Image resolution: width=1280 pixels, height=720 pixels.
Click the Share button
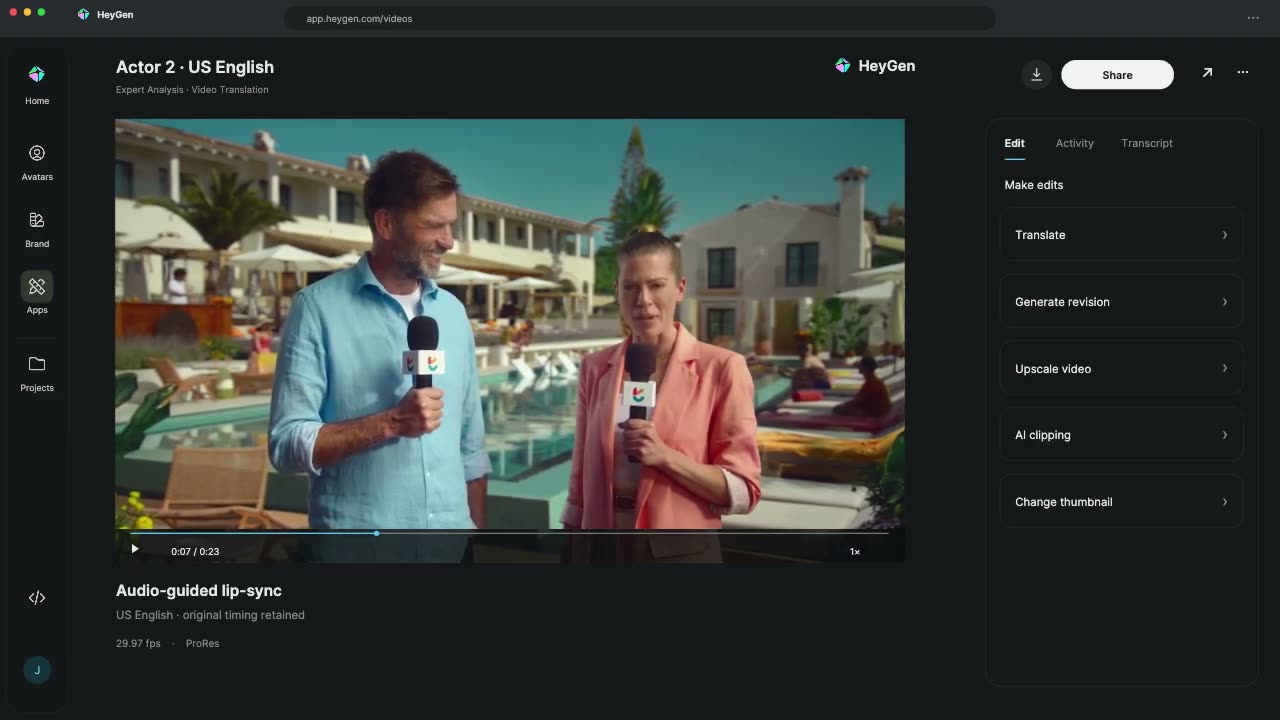(1117, 75)
